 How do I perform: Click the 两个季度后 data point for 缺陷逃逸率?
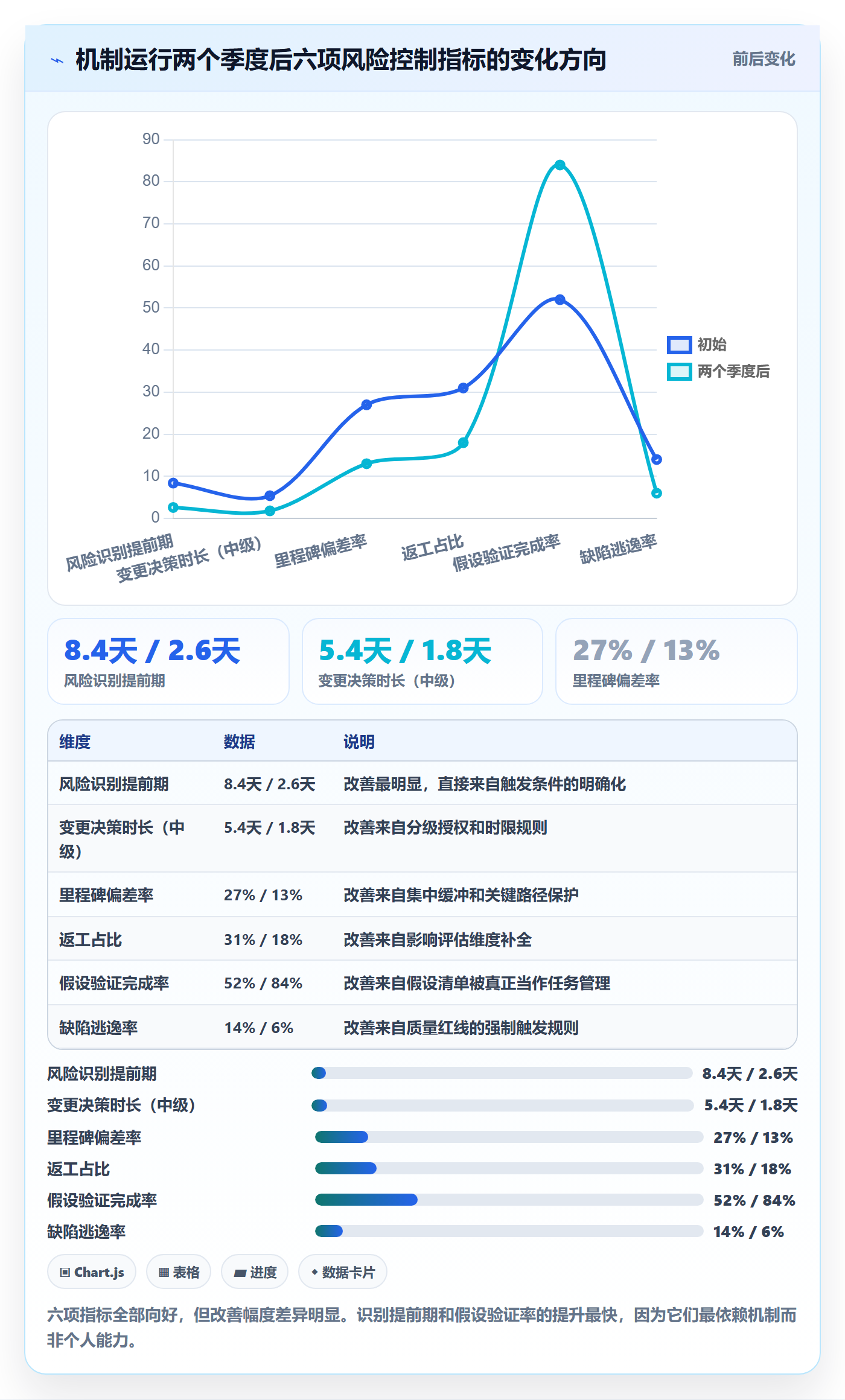point(657,493)
